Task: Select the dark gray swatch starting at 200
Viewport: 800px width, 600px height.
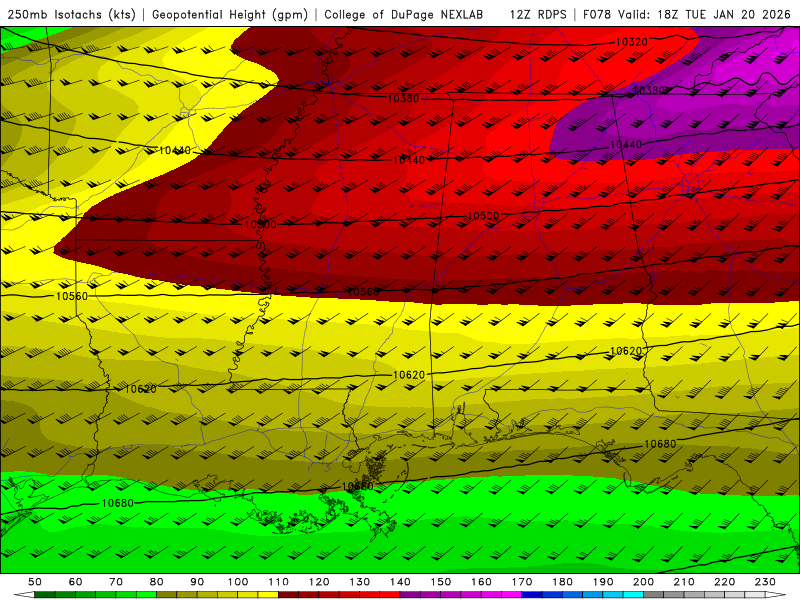Action: pyautogui.click(x=654, y=595)
